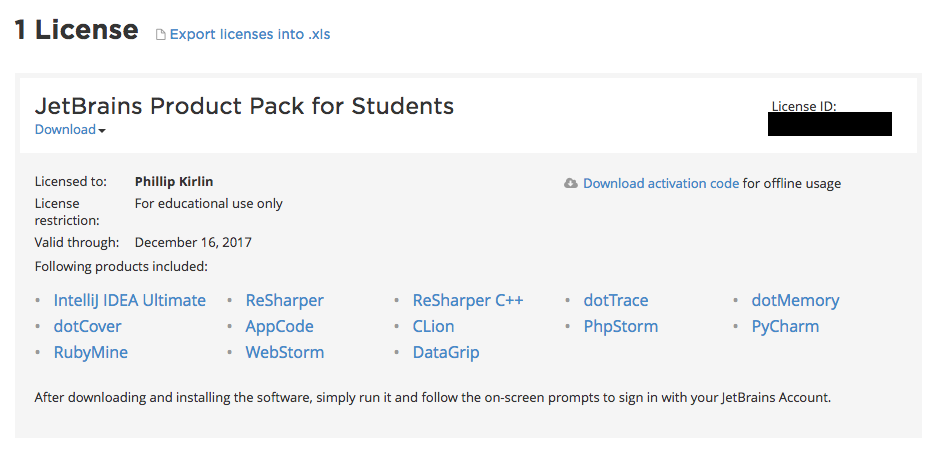Click 'Following products included:' text
This screenshot has height=453, width=937.
pos(121,267)
